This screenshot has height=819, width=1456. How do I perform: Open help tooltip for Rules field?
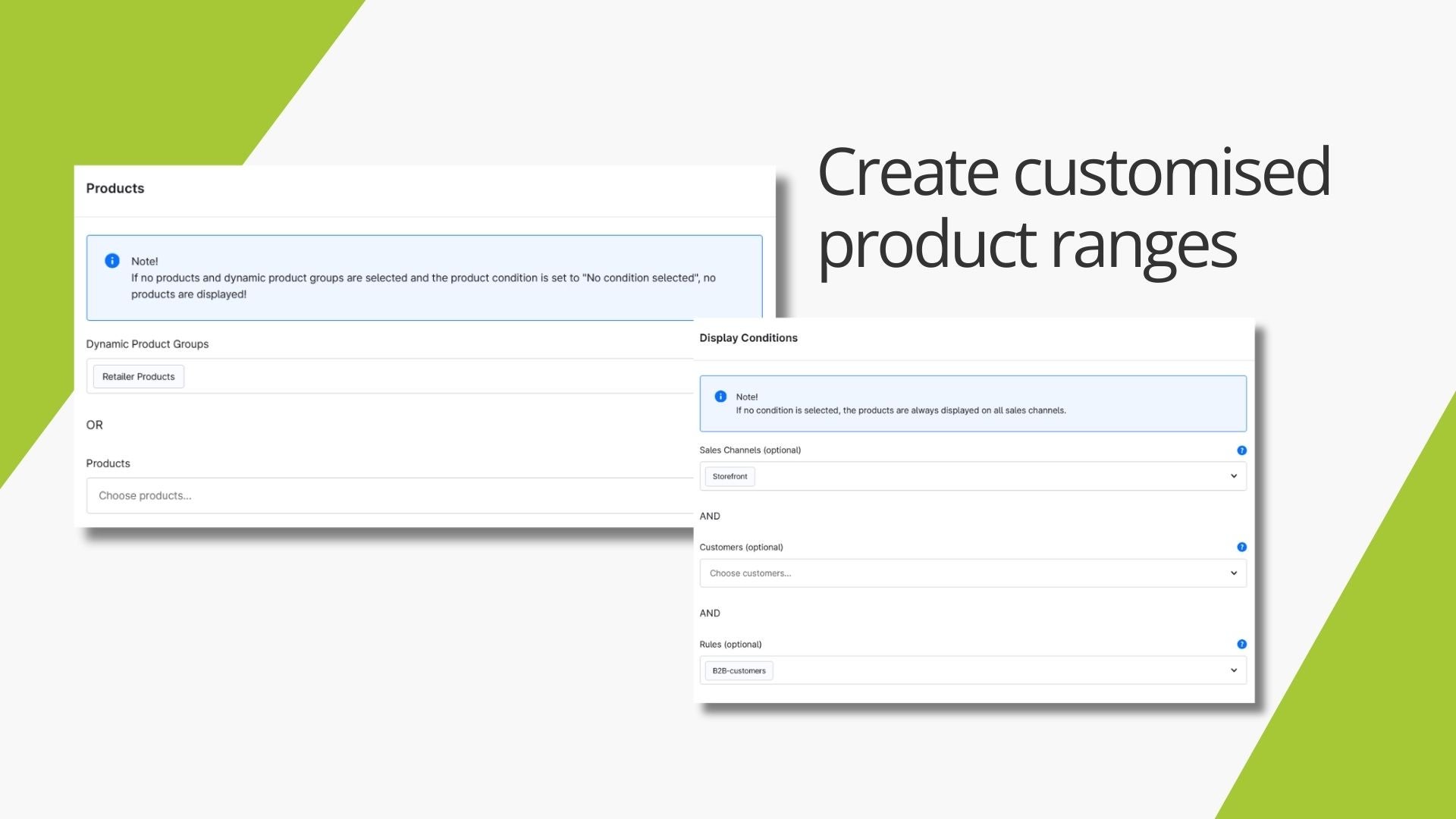(1241, 645)
